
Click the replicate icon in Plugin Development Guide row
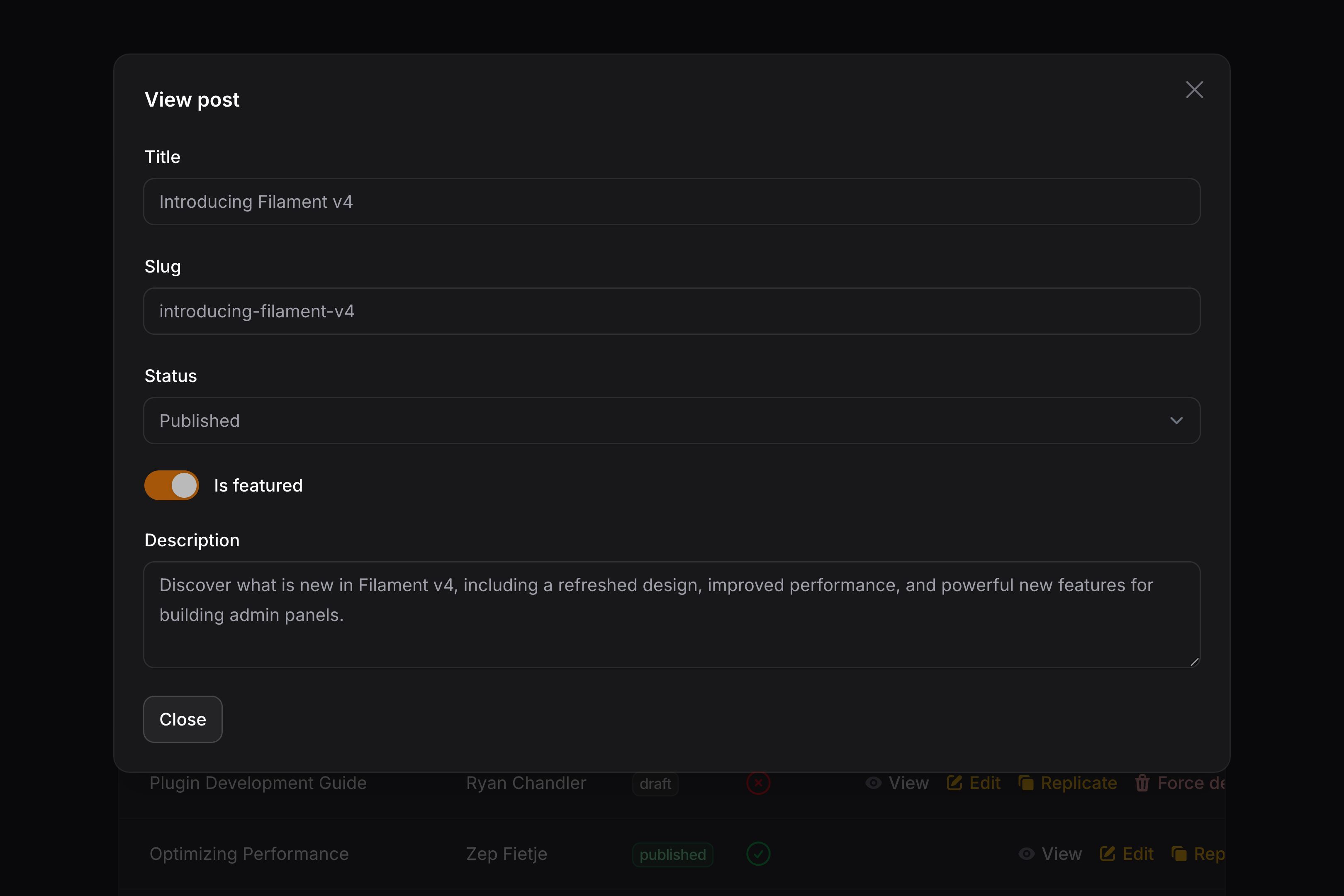[1026, 783]
